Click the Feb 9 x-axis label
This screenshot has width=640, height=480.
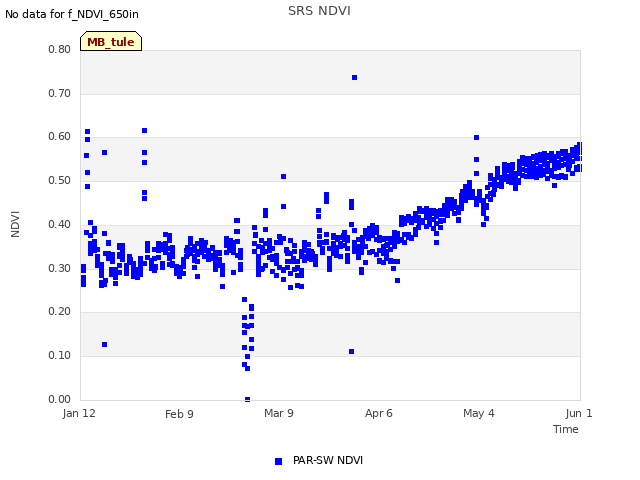pos(179,414)
